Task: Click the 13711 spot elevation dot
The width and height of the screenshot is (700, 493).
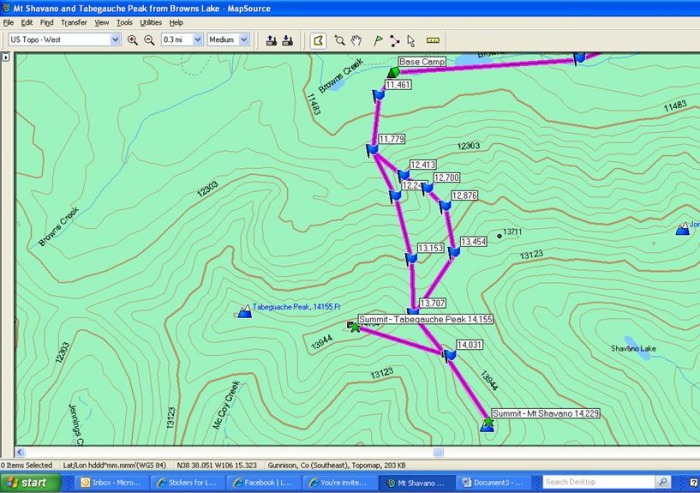Action: [x=499, y=236]
